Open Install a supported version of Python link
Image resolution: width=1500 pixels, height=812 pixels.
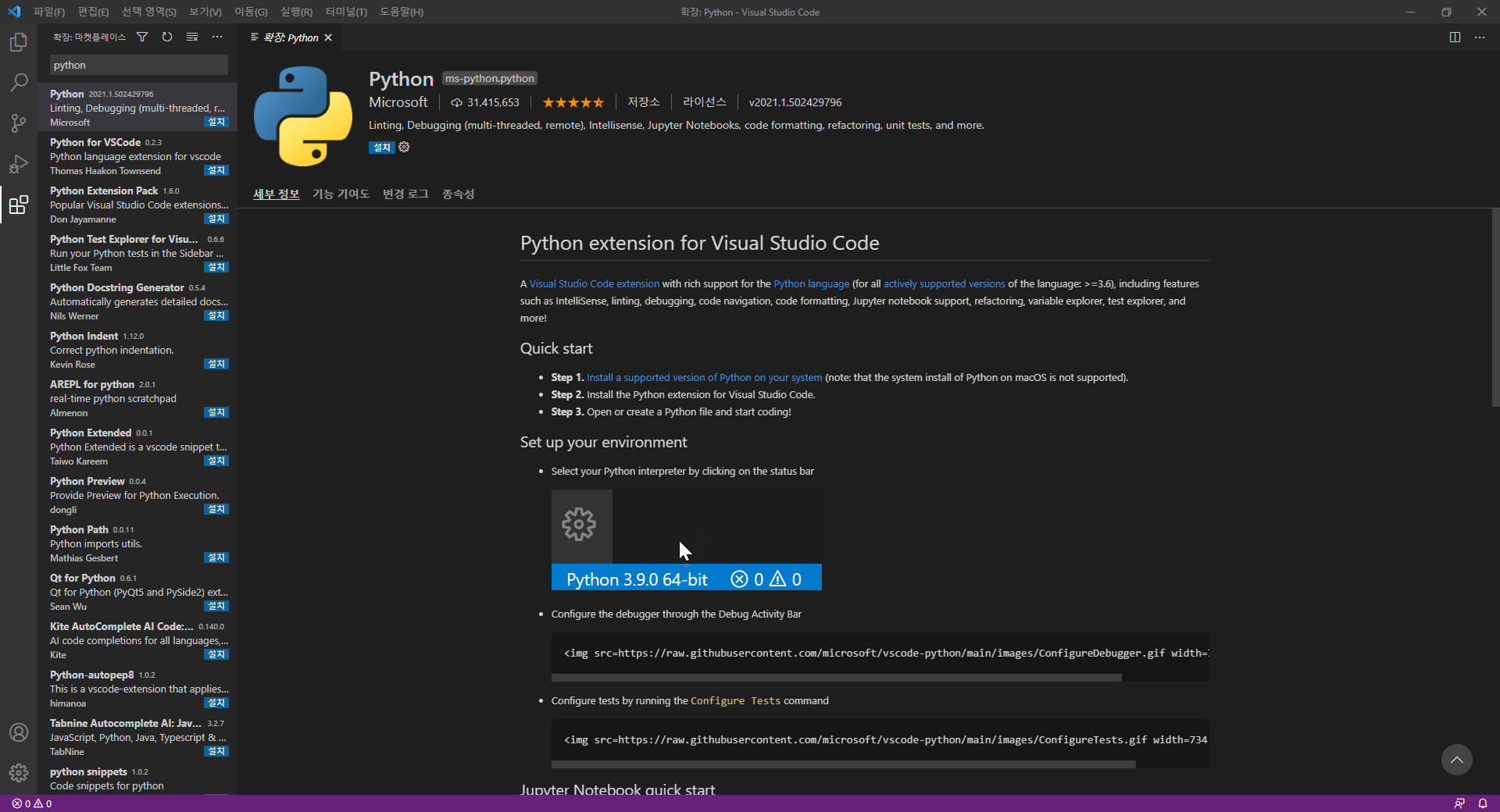point(705,377)
